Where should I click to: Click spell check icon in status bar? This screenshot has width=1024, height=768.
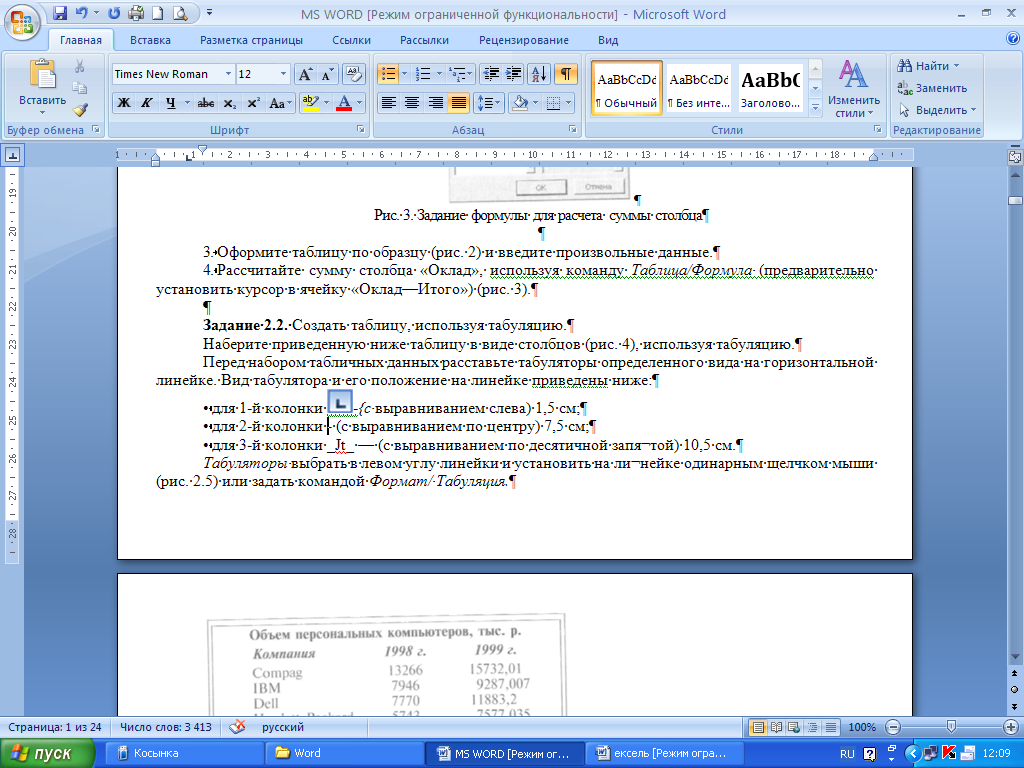[238, 727]
